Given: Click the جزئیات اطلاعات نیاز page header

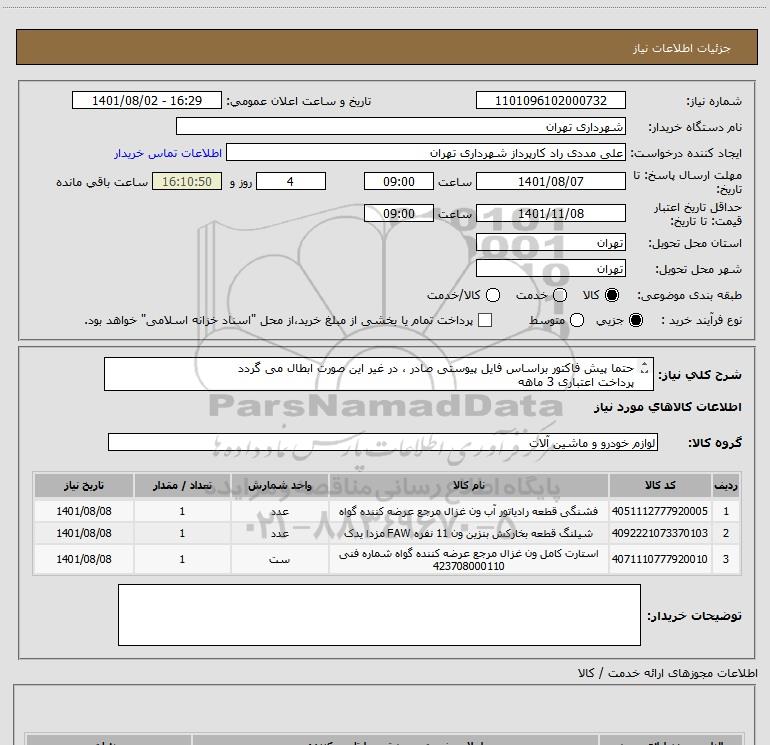Looking at the screenshot, I should pos(682,48).
